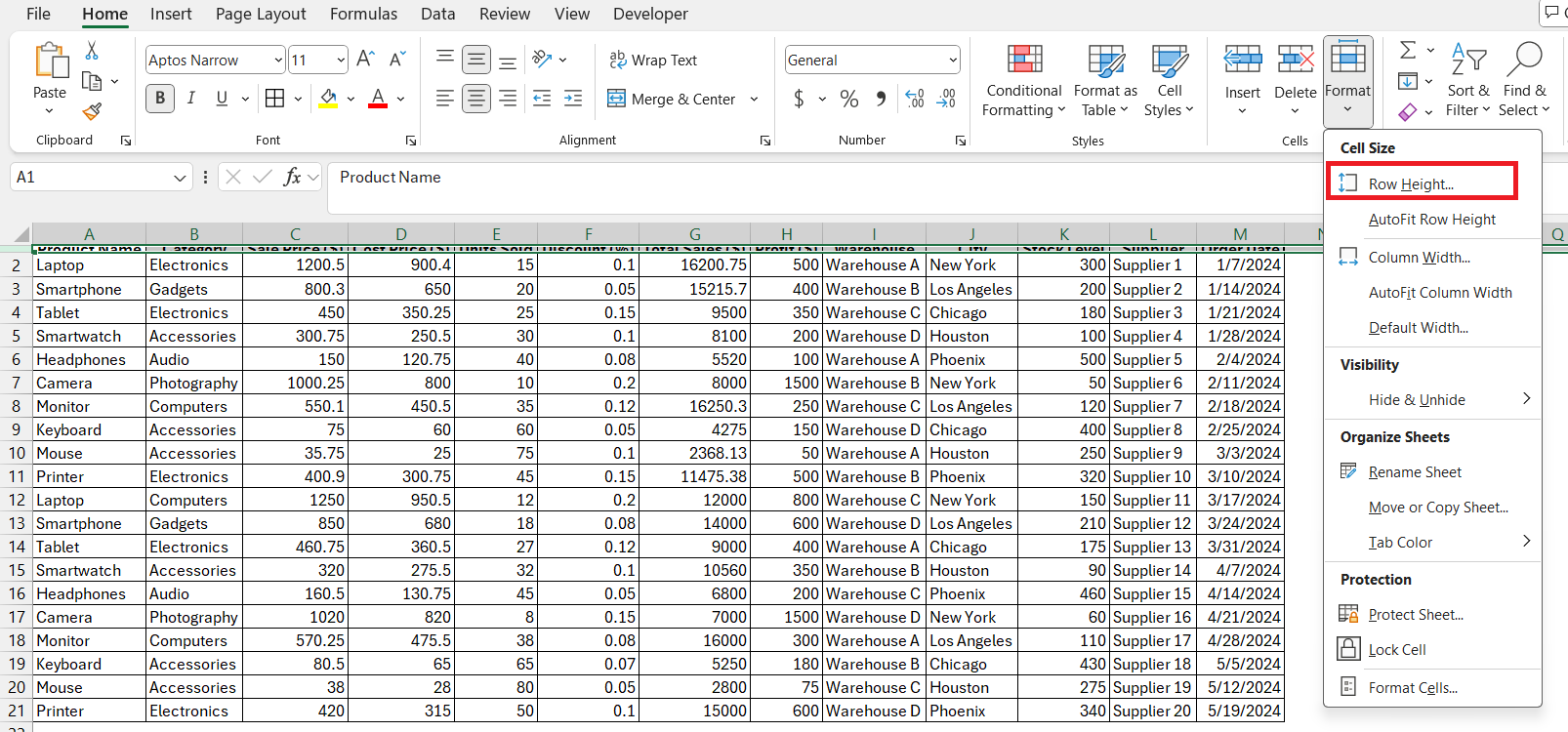Image resolution: width=1568 pixels, height=732 pixels.
Task: Toggle Middle Align for cells
Action: [x=476, y=60]
